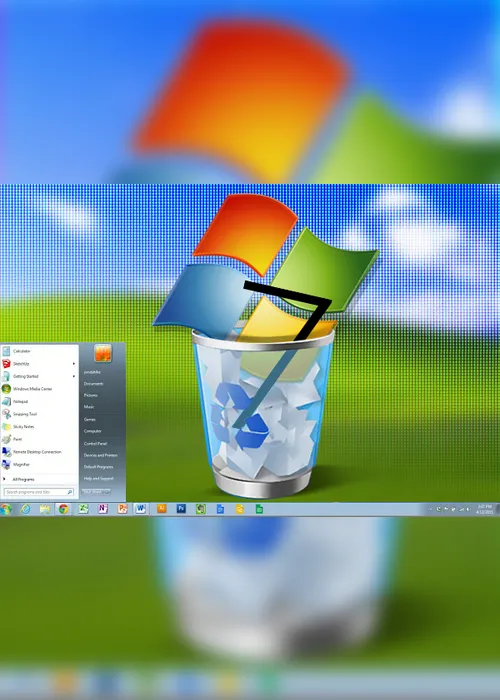Open the user folder link below picture
500x700 pixels.
tap(92, 372)
